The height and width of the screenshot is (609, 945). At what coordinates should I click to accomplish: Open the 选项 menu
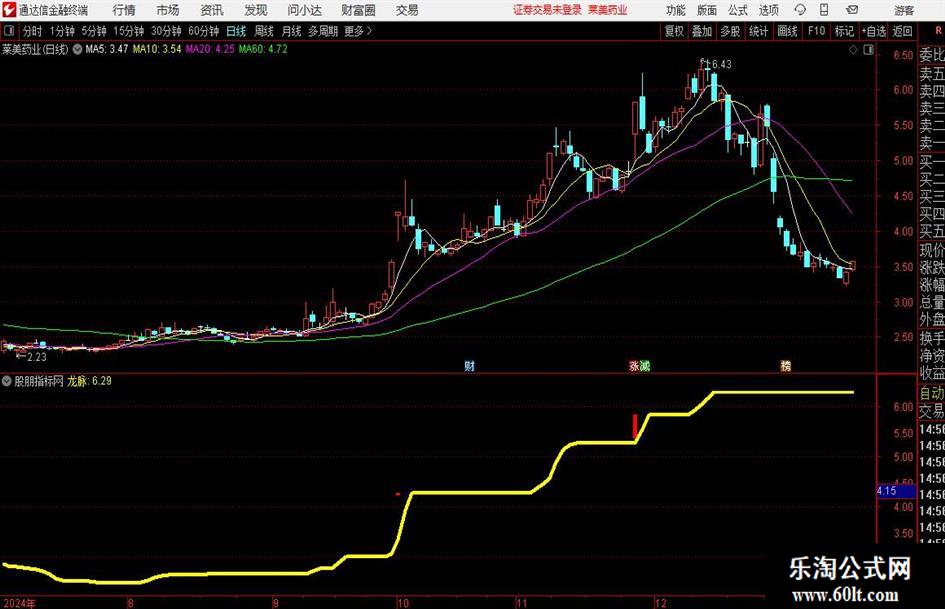click(x=768, y=10)
